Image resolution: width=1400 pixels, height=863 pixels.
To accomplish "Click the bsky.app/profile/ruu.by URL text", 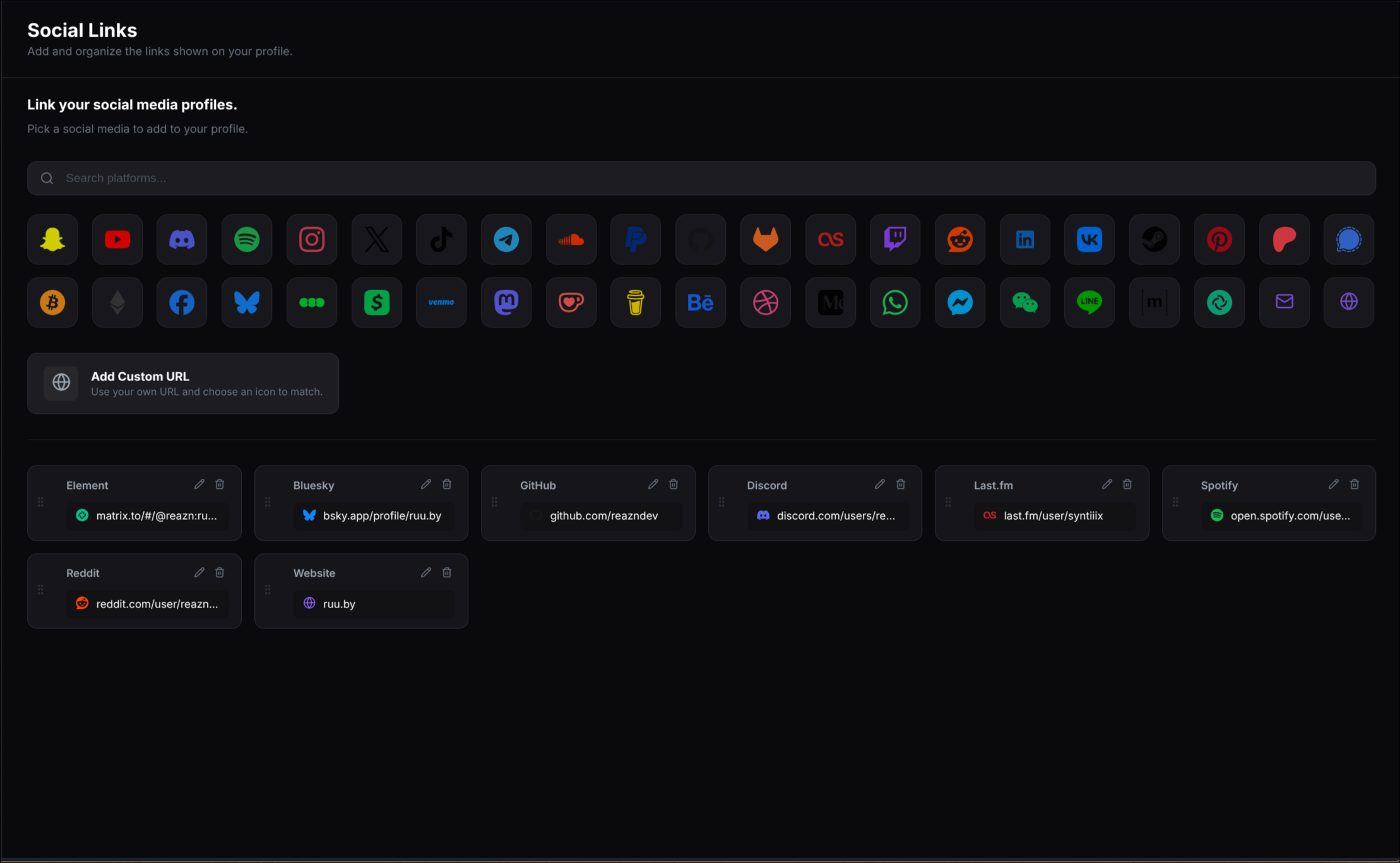I will pyautogui.click(x=382, y=516).
